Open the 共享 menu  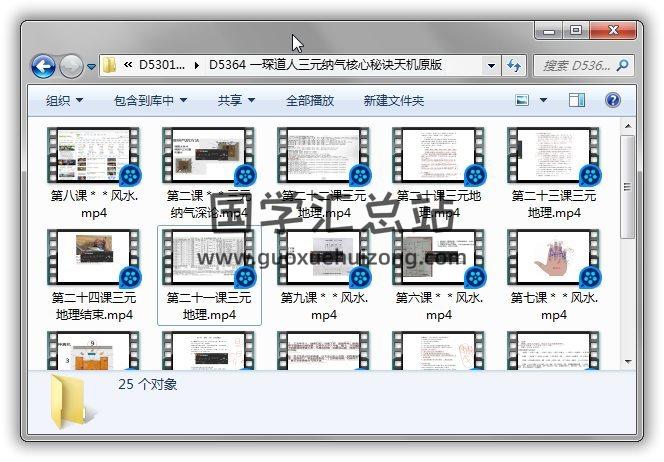pos(236,100)
